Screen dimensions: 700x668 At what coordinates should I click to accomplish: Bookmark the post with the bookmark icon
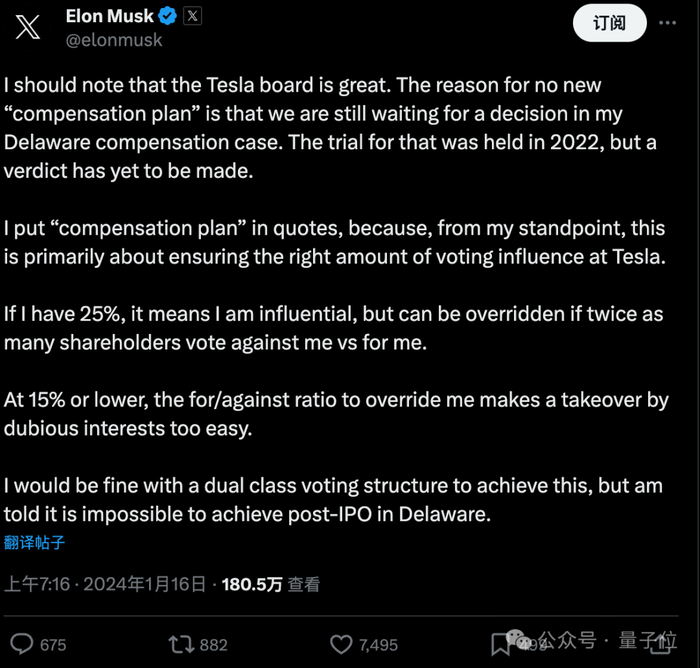[501, 643]
